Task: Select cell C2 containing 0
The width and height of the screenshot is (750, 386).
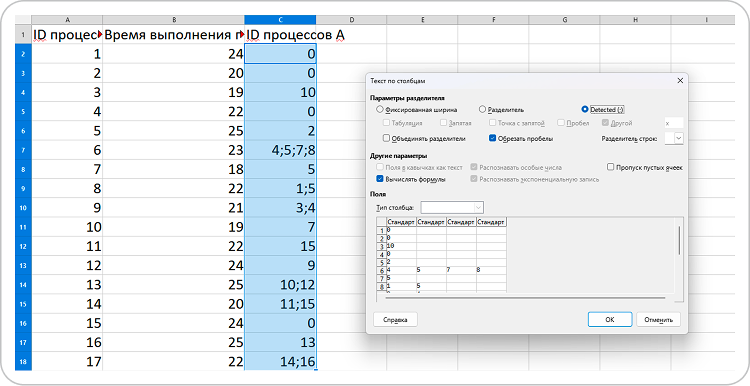Action: point(280,54)
